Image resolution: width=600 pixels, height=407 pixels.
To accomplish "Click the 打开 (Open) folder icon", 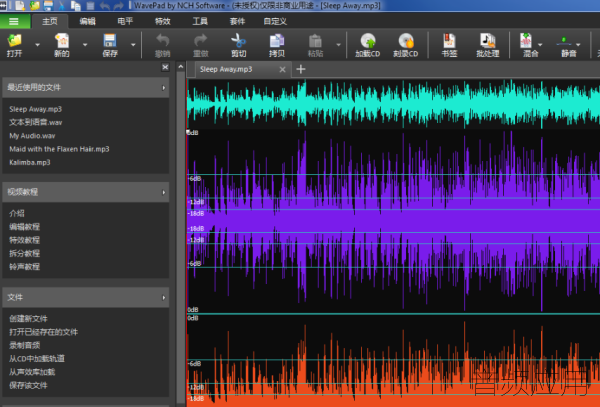I will click(x=15, y=41).
